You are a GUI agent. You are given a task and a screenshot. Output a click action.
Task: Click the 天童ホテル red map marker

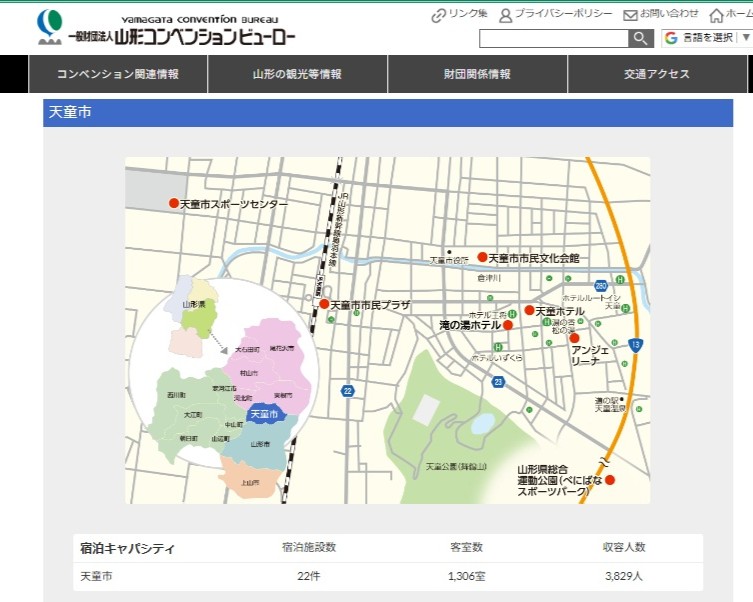(529, 310)
